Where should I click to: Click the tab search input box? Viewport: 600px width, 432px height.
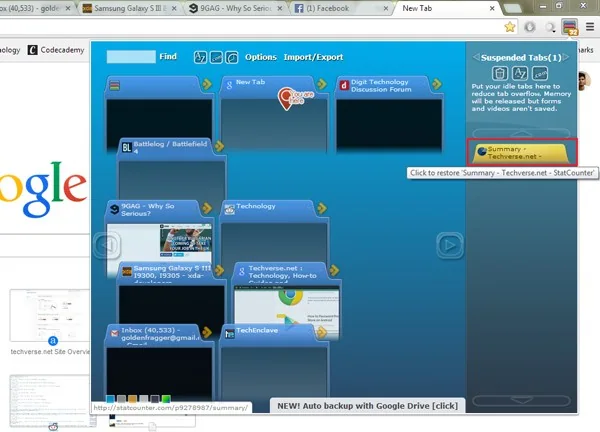coord(131,57)
